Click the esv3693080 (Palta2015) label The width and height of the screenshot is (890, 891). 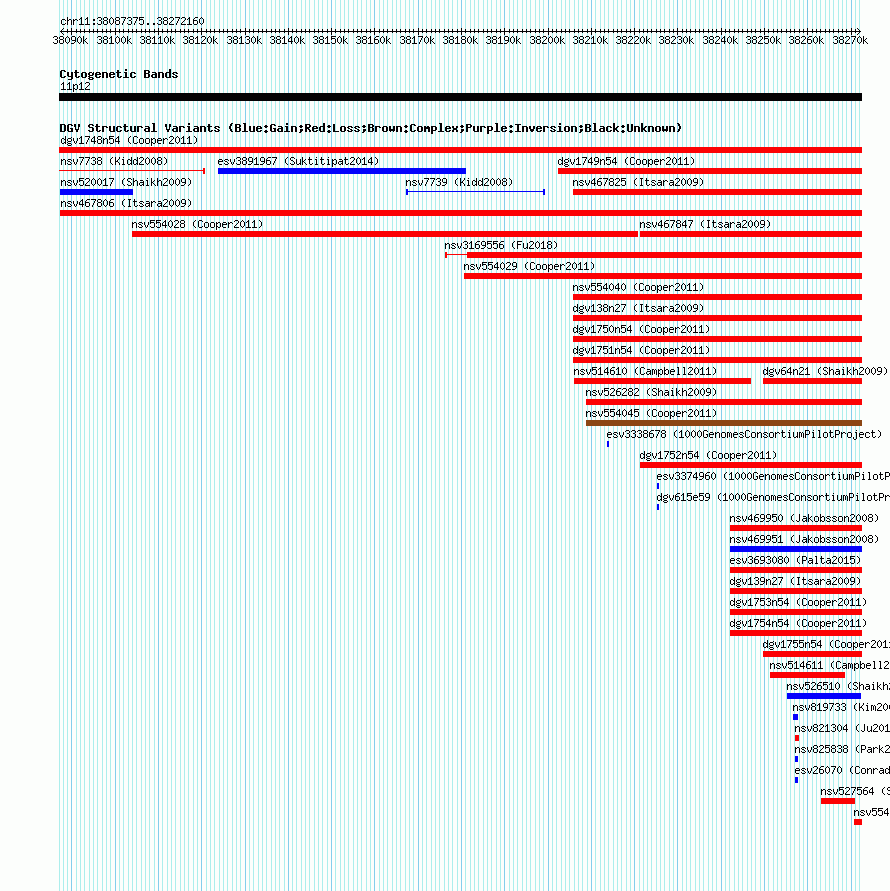coord(795,561)
